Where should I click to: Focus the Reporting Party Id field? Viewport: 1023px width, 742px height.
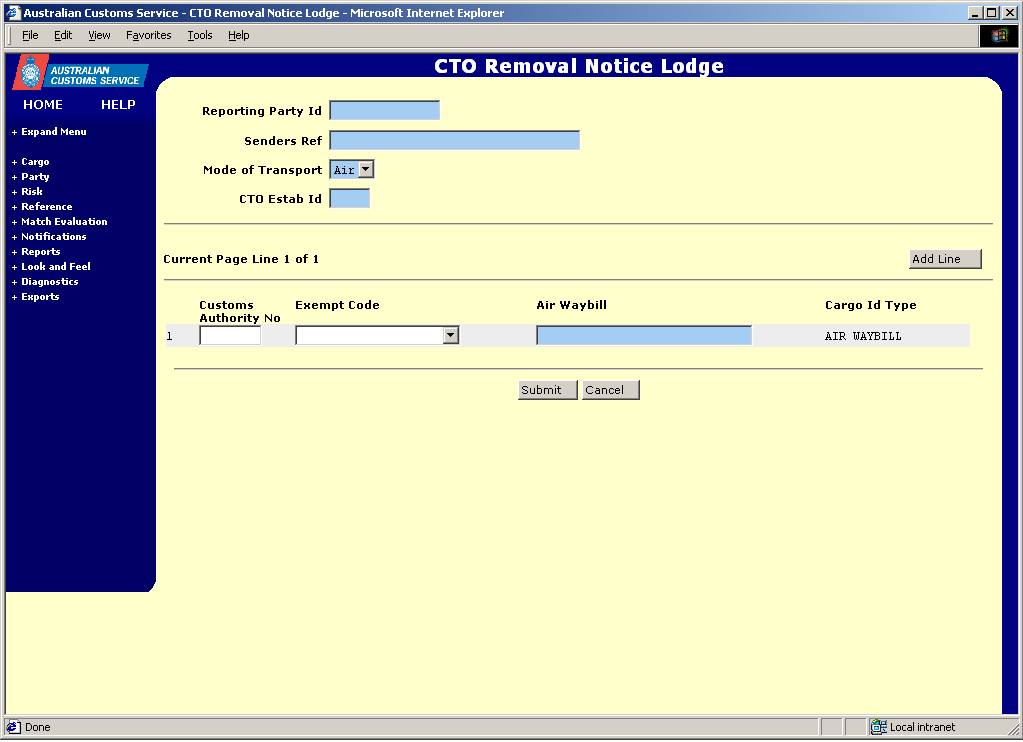384,110
